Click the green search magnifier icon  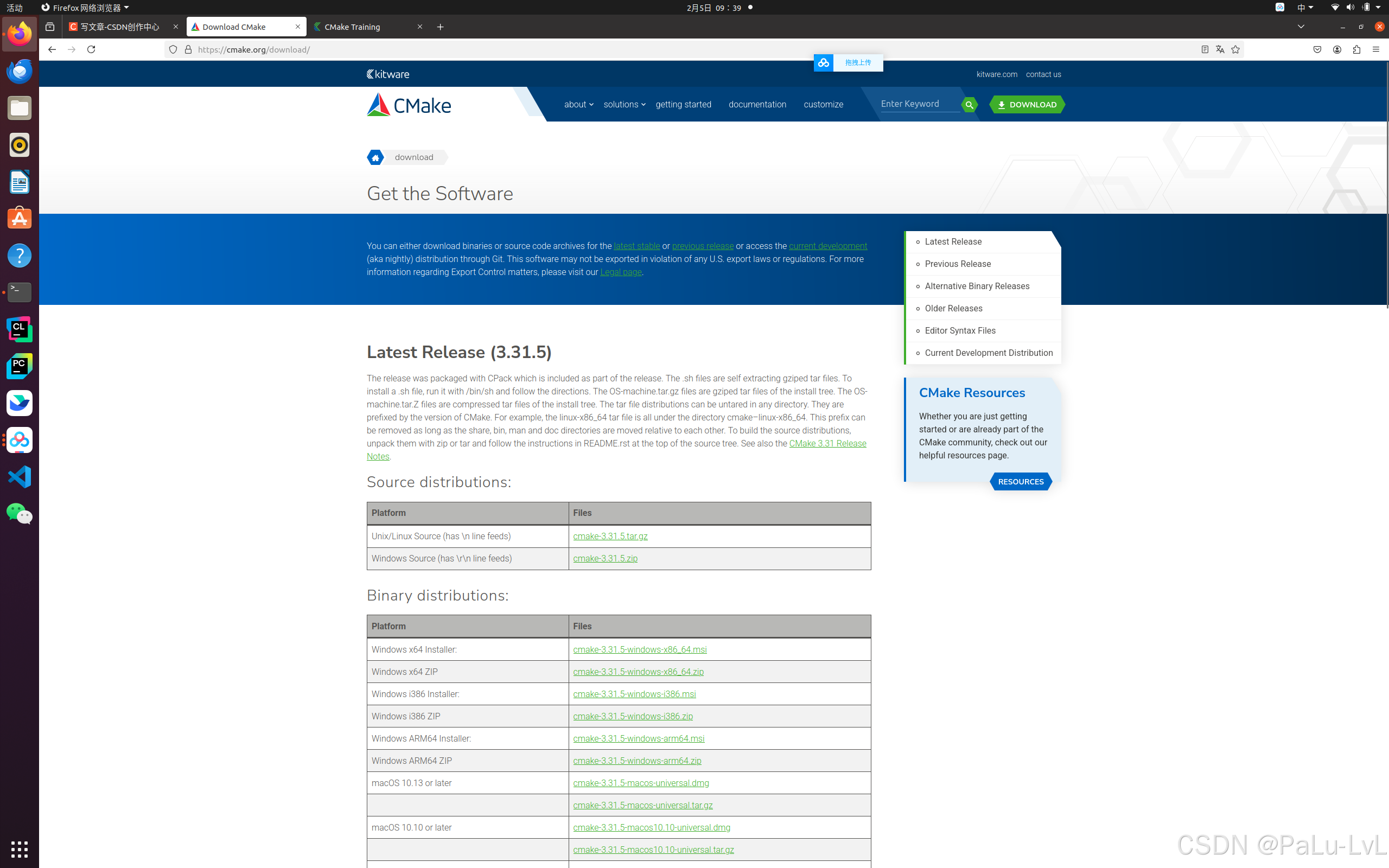(969, 105)
